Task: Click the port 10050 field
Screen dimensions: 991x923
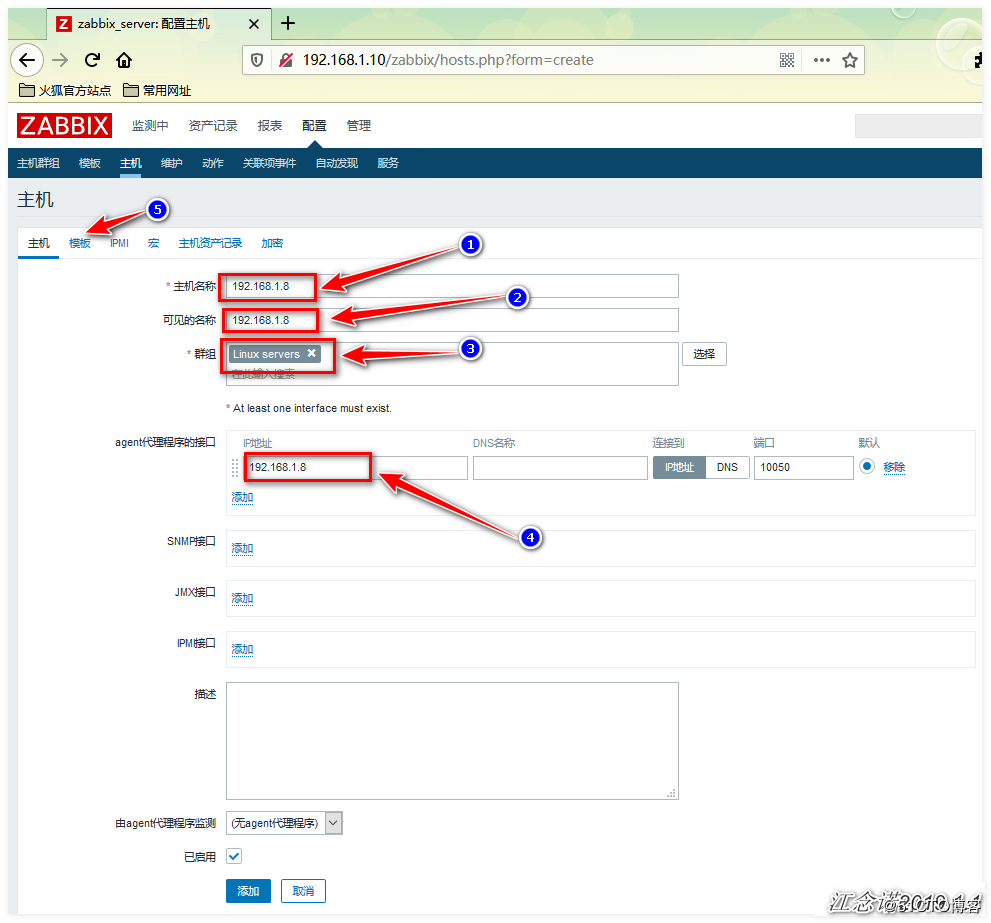Action: point(803,468)
